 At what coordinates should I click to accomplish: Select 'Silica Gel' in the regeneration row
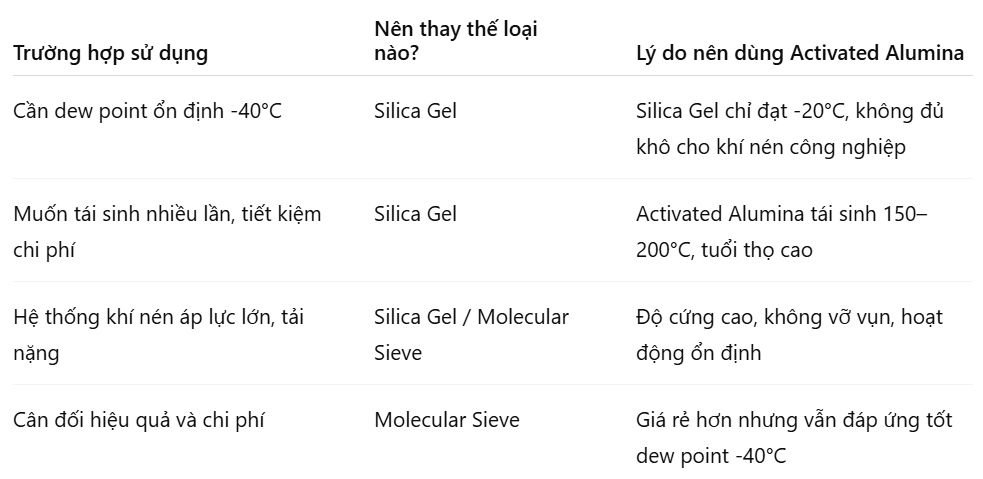click(x=415, y=214)
